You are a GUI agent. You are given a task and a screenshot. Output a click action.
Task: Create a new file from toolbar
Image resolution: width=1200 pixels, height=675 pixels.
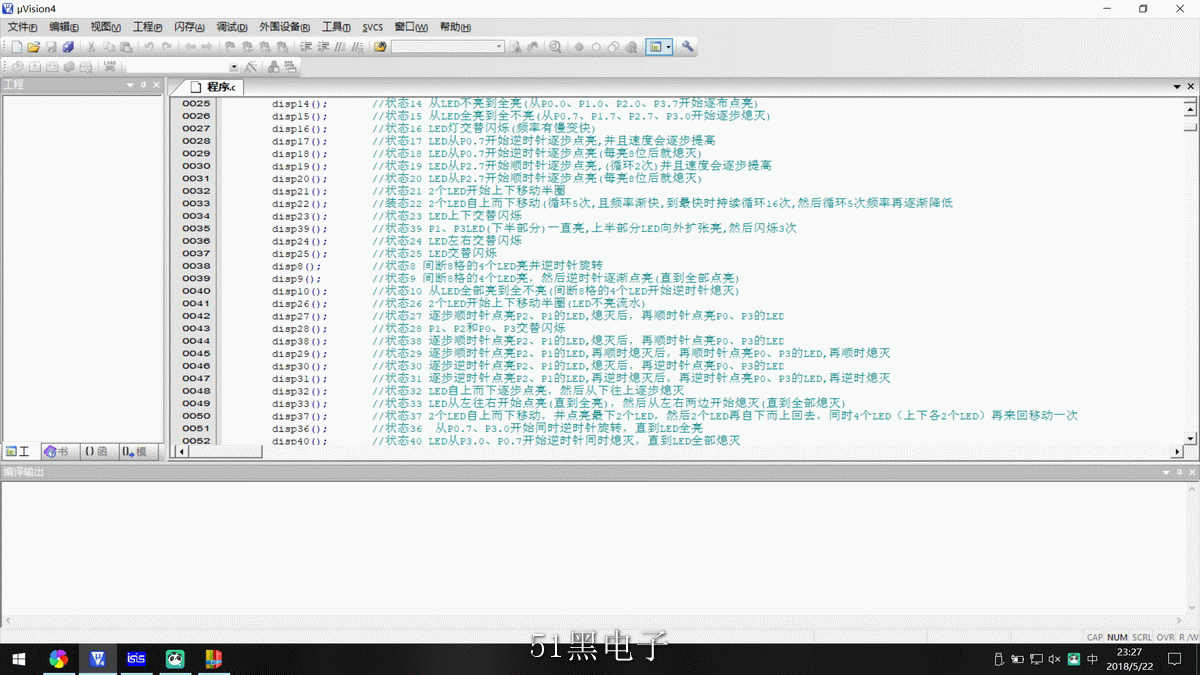click(16, 47)
